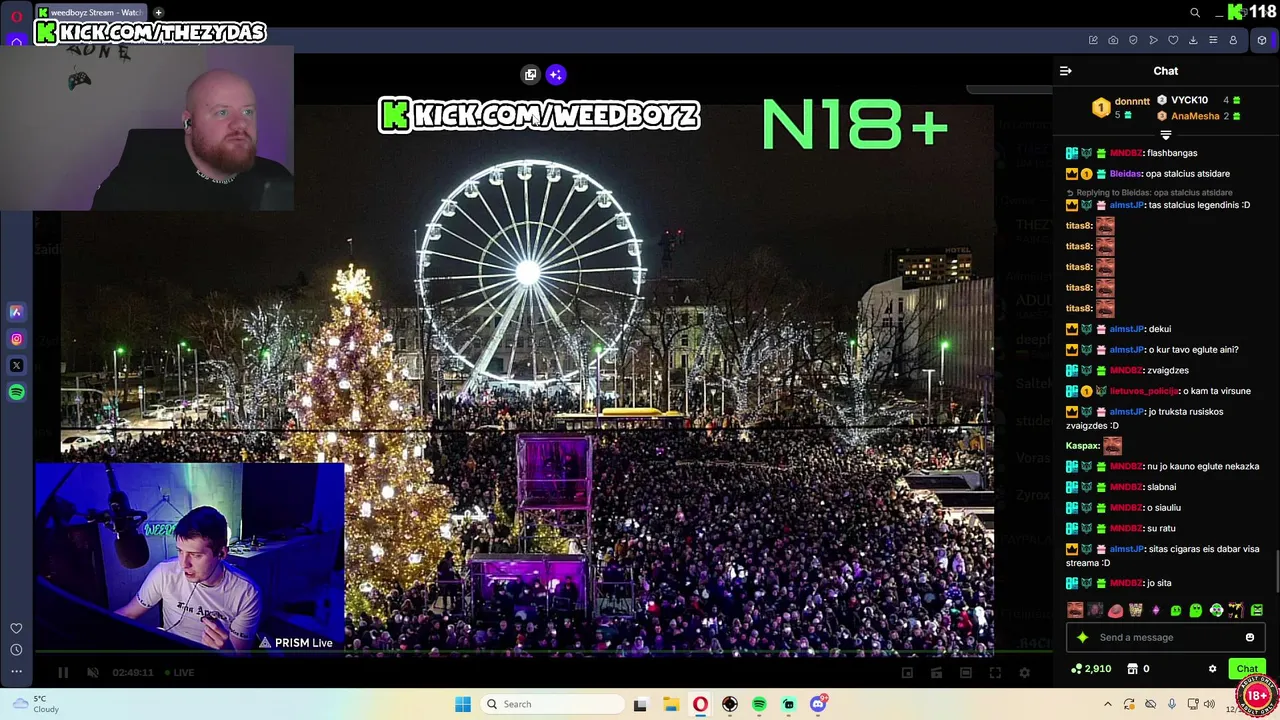Show hidden system tray icons chevron
The image size is (1280, 720).
(1108, 704)
